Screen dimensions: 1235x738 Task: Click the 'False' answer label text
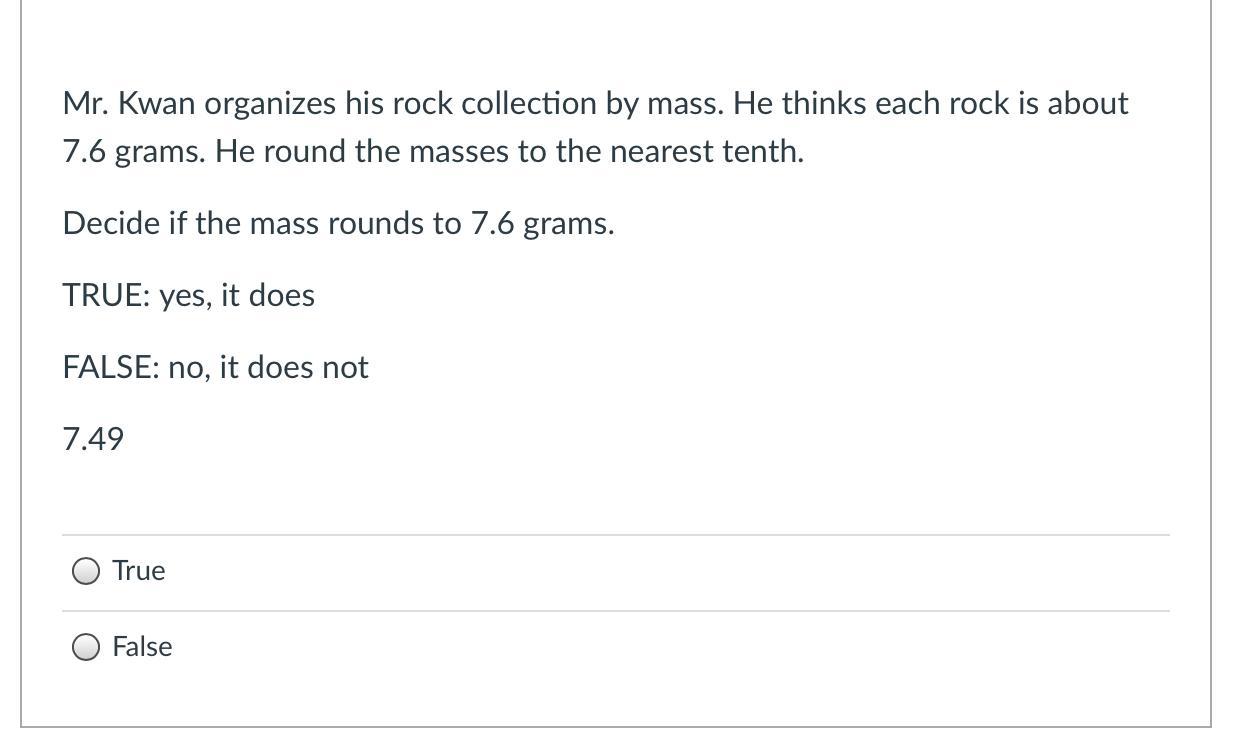tap(142, 647)
